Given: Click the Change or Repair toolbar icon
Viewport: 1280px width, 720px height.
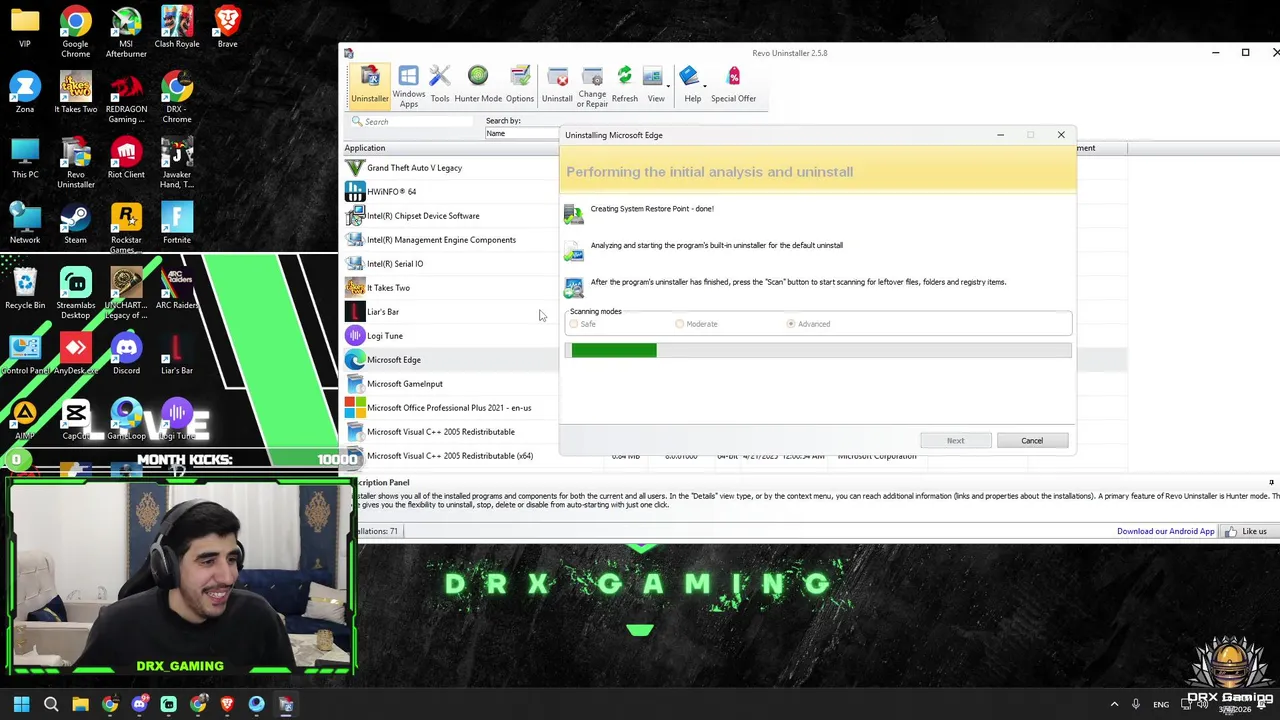Looking at the screenshot, I should pos(592,87).
